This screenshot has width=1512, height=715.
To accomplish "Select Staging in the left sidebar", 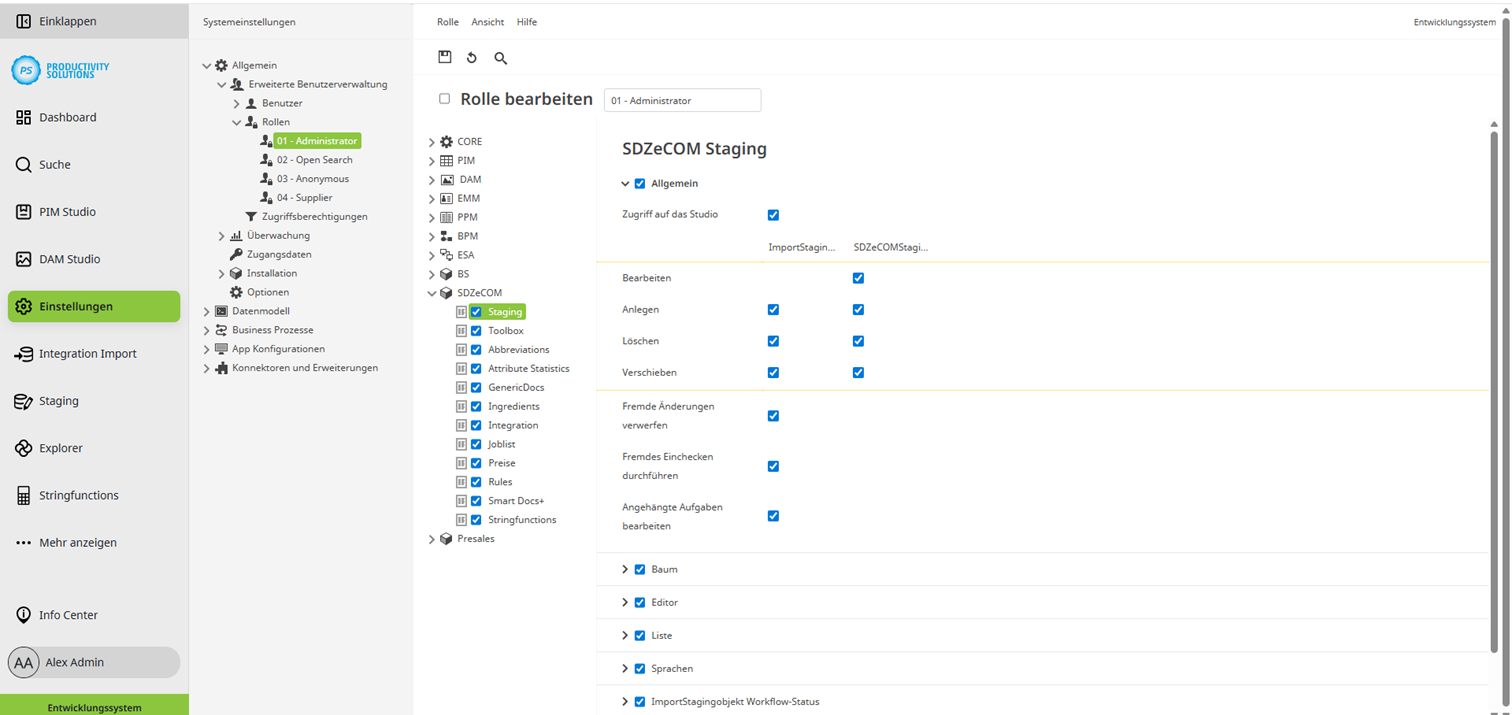I will (x=61, y=400).
